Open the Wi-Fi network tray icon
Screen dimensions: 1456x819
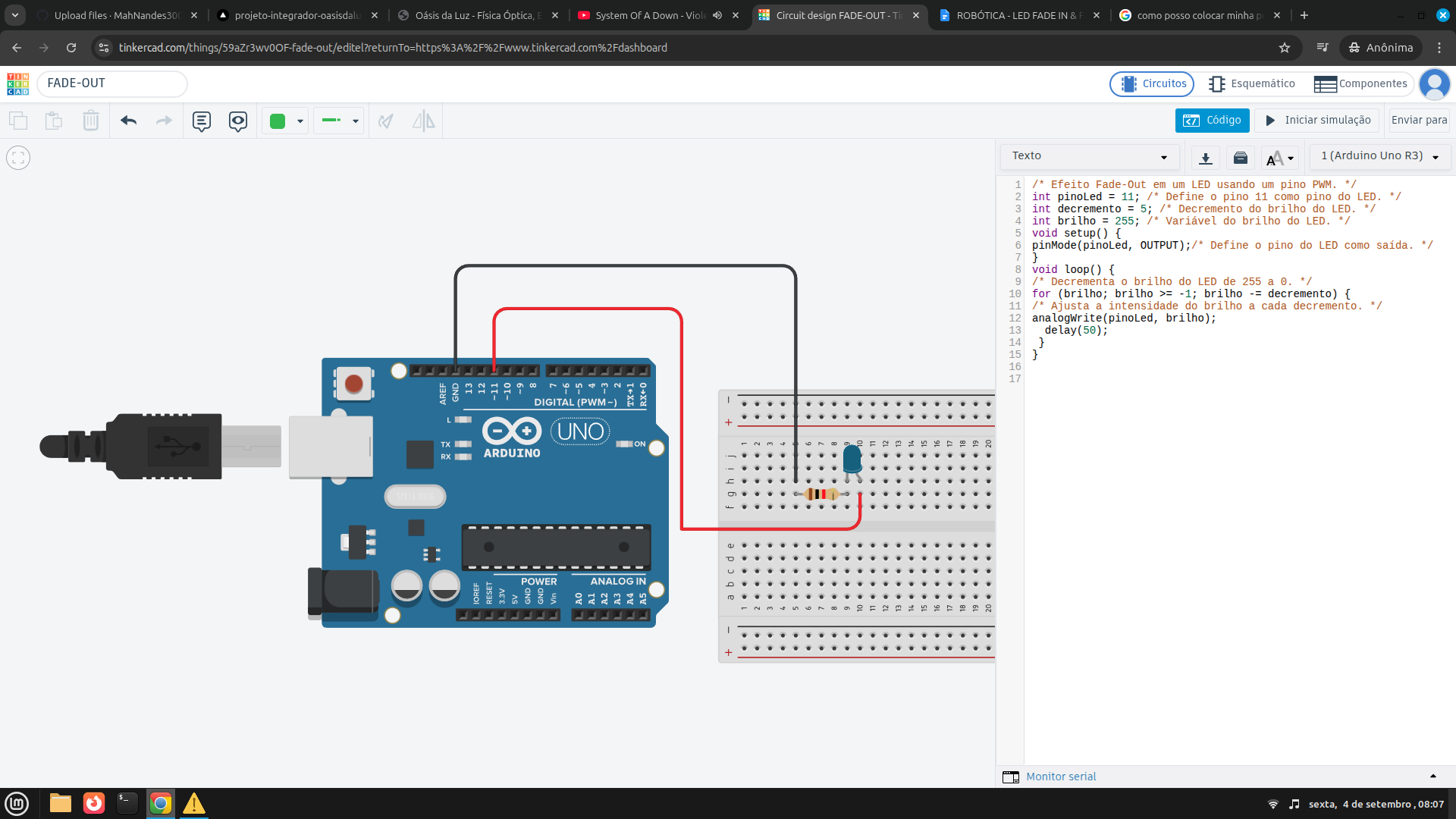point(1273,804)
